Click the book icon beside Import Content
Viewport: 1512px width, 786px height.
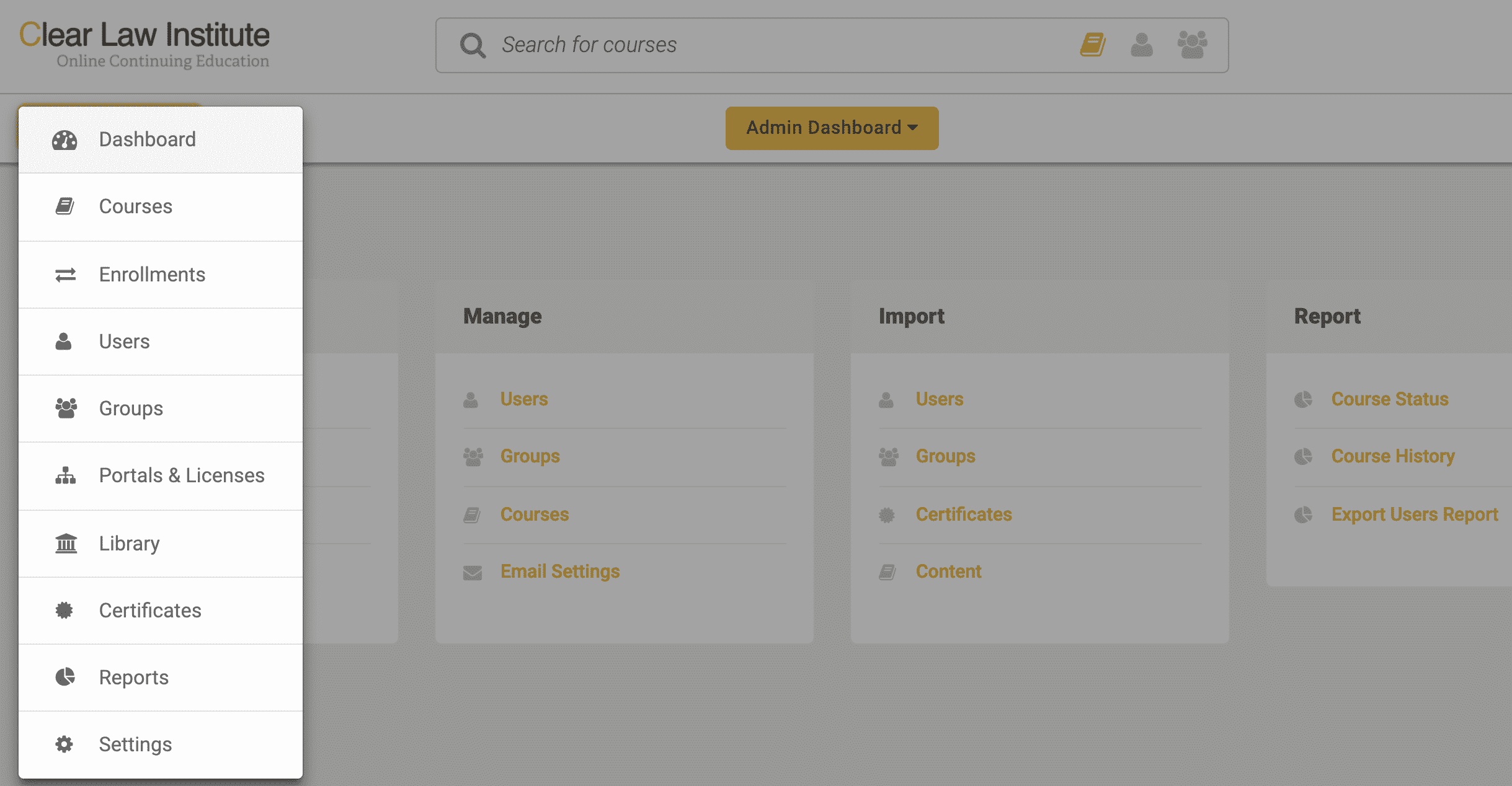coord(887,572)
